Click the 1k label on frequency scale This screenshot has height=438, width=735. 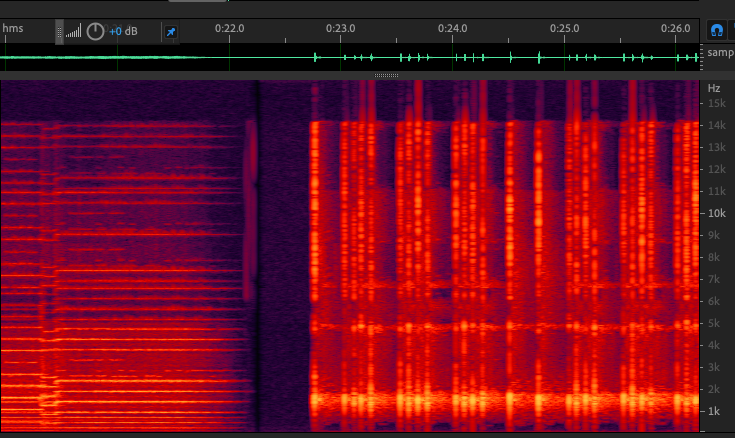tap(715, 411)
